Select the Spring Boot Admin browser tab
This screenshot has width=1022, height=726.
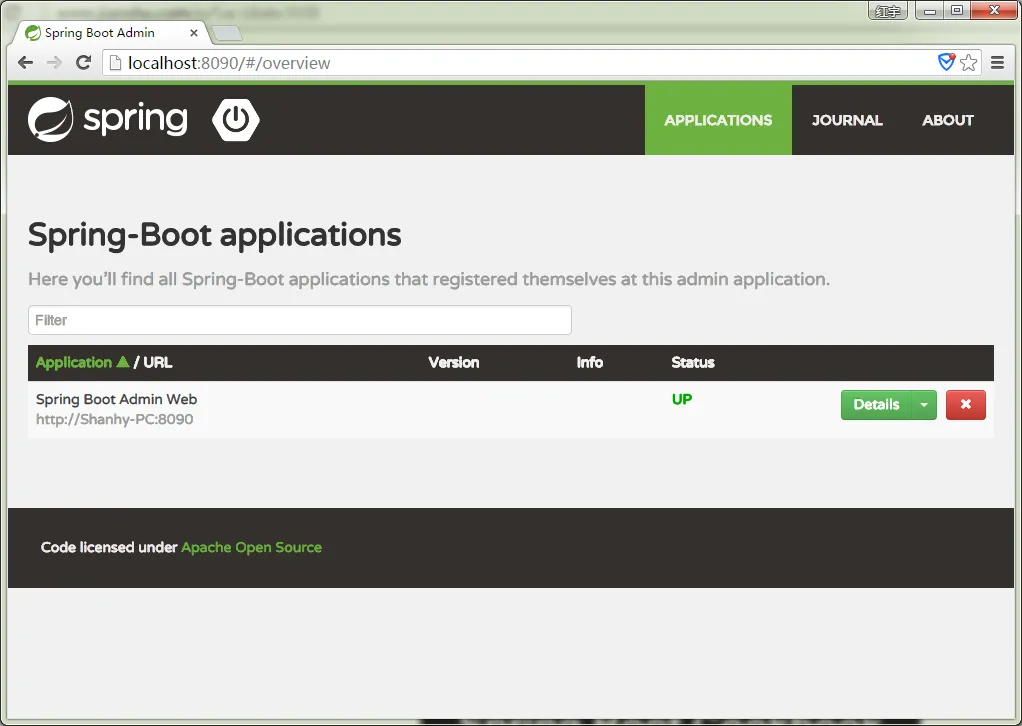coord(110,33)
